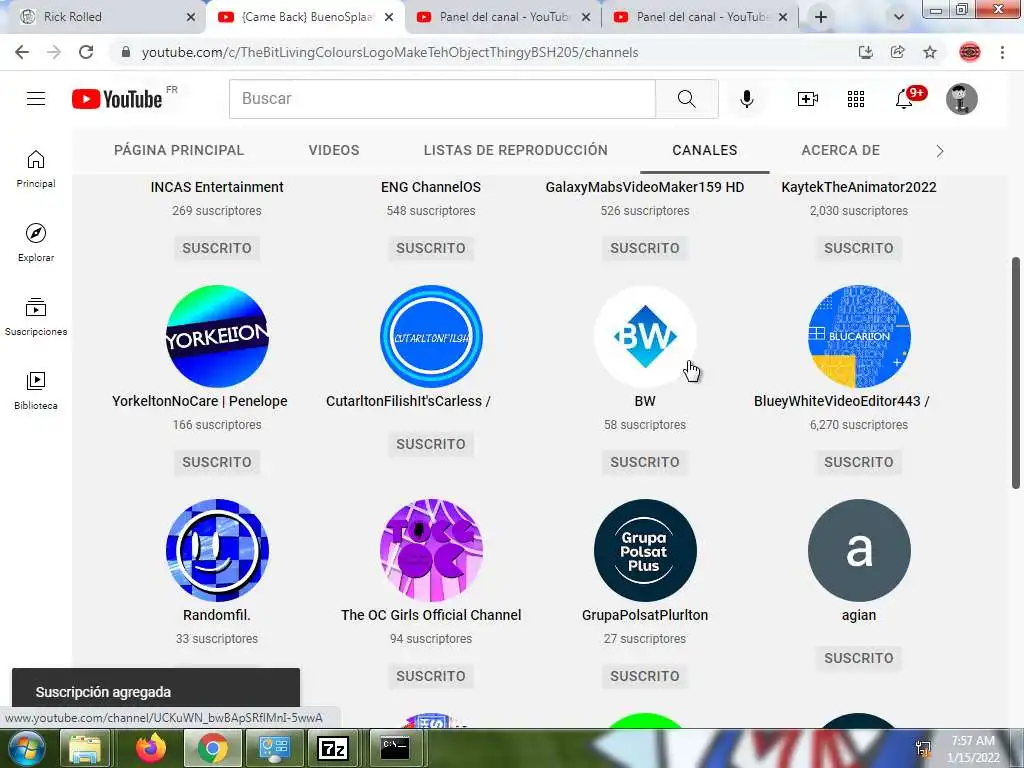Viewport: 1024px width, 768px height.
Task: Toggle SUSCRITO for INCAS Entertainment
Action: coord(217,248)
